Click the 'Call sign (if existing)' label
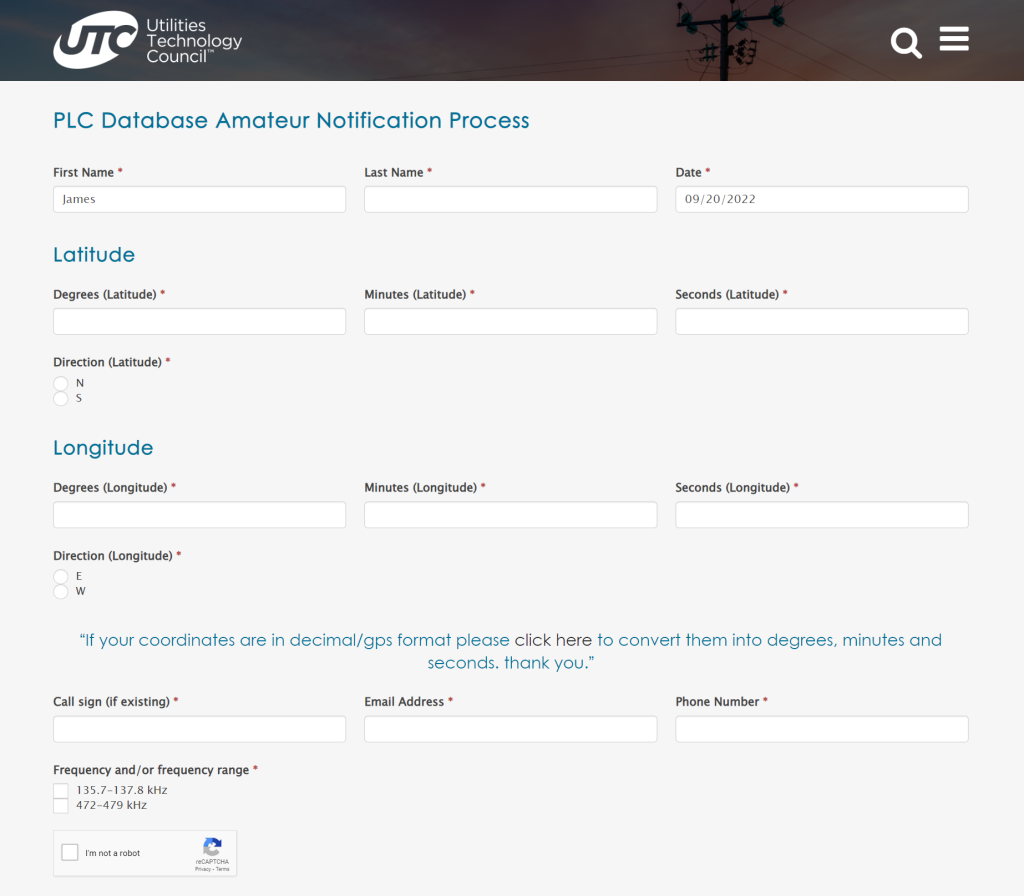This screenshot has height=896, width=1024. point(111,702)
